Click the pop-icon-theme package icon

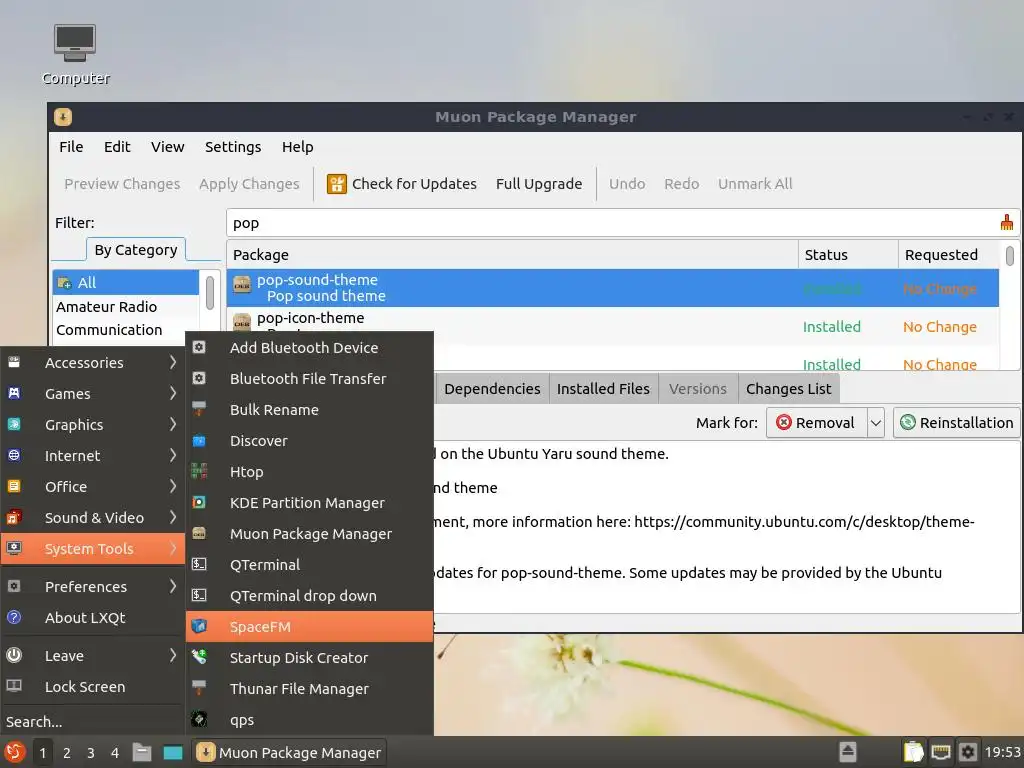pyautogui.click(x=242, y=323)
